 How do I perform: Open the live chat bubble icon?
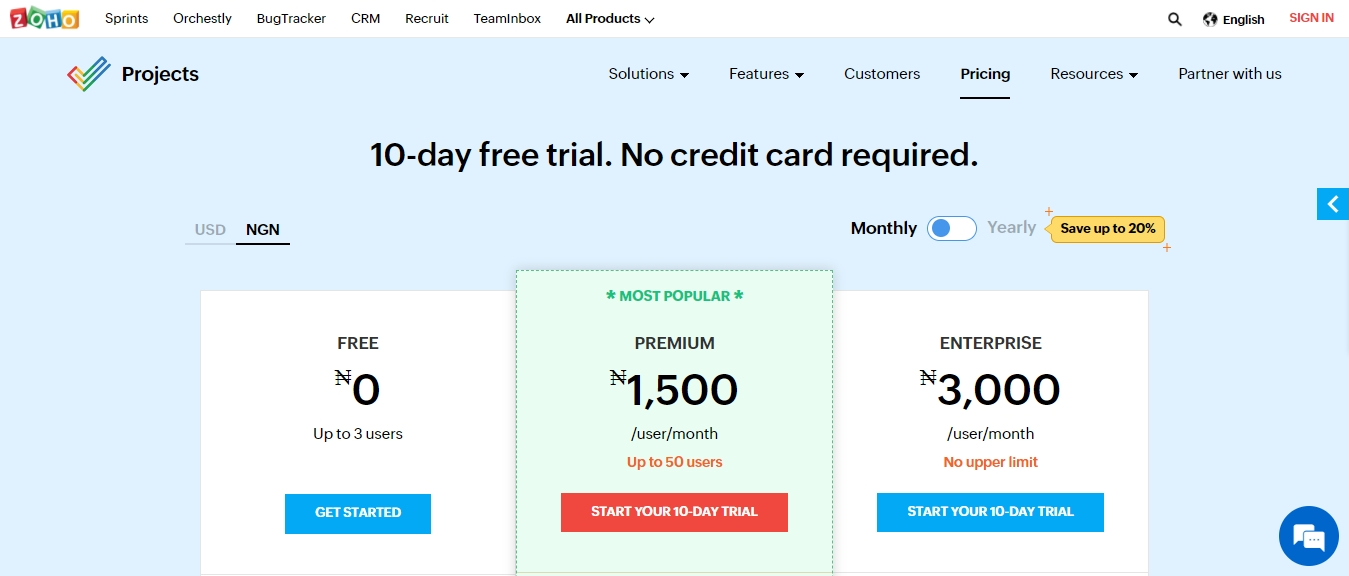[1308, 536]
